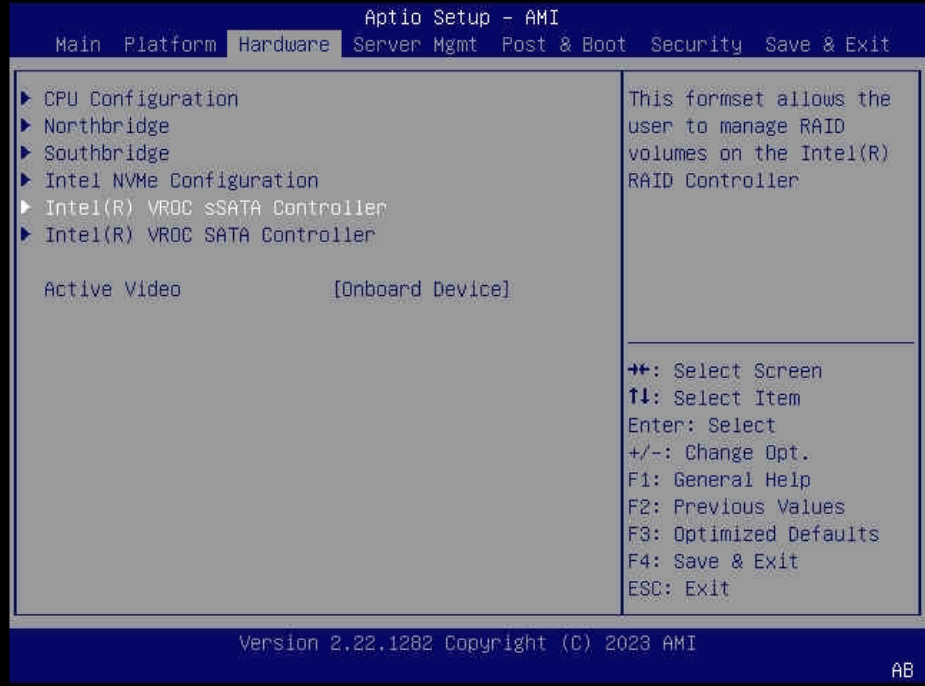Select Intel(R) VROC SATA Controller entry
This screenshot has height=686, width=925.
tap(210, 235)
